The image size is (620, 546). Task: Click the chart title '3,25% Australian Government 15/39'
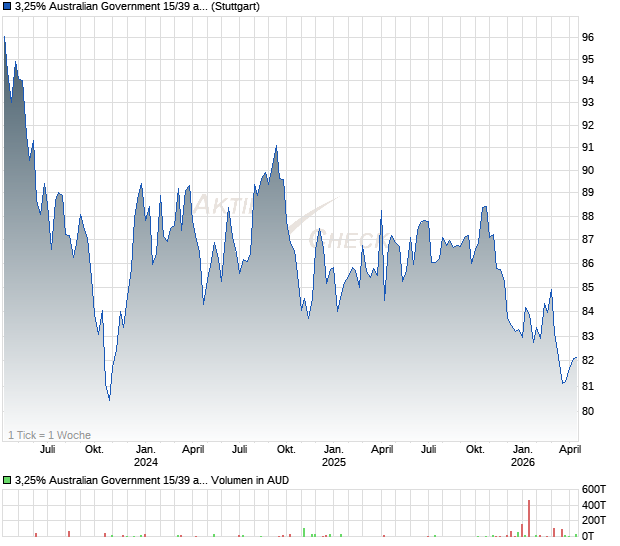[x=112, y=8]
